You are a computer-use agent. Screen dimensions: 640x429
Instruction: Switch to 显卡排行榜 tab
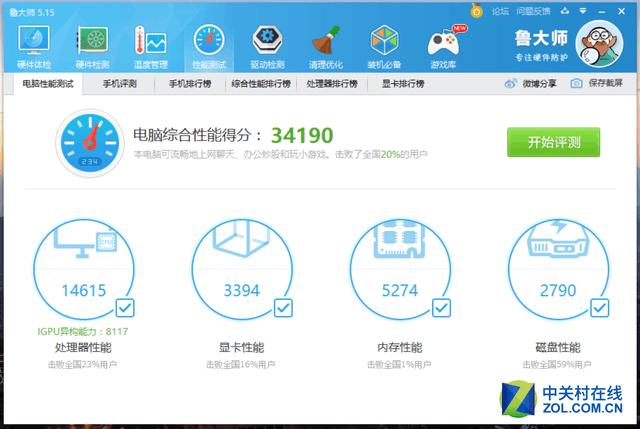pyautogui.click(x=403, y=84)
